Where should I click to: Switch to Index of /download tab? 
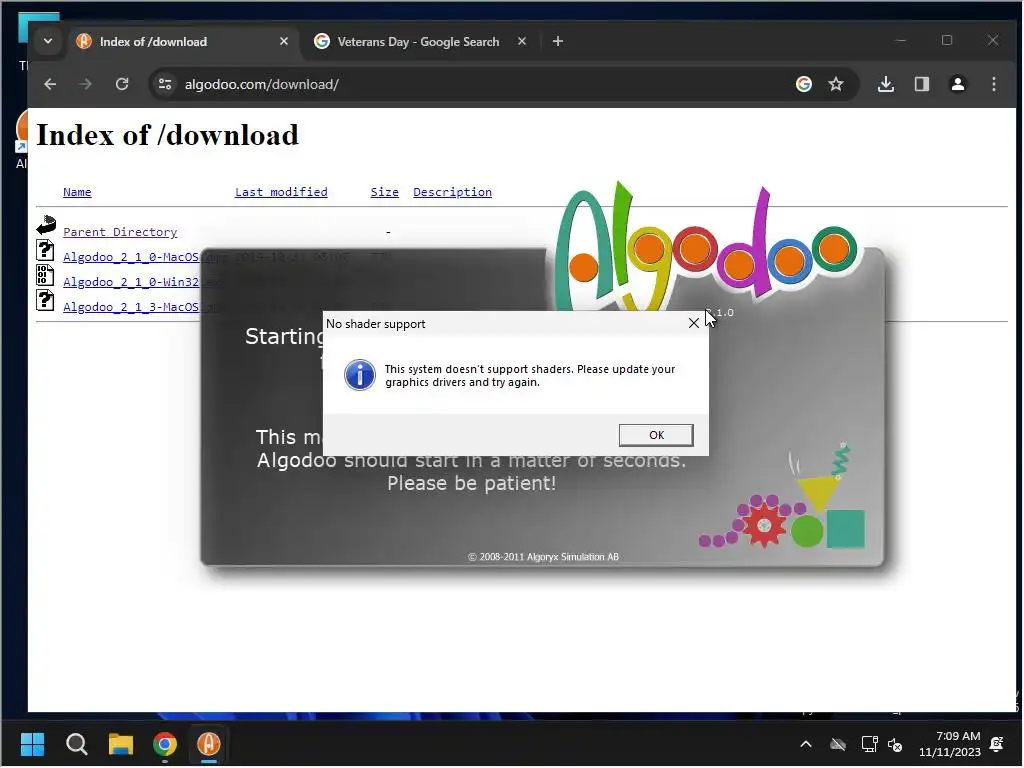click(183, 41)
